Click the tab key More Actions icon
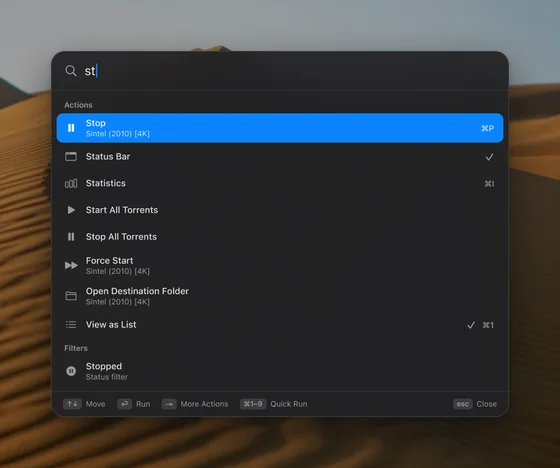560x468 pixels. (169, 404)
